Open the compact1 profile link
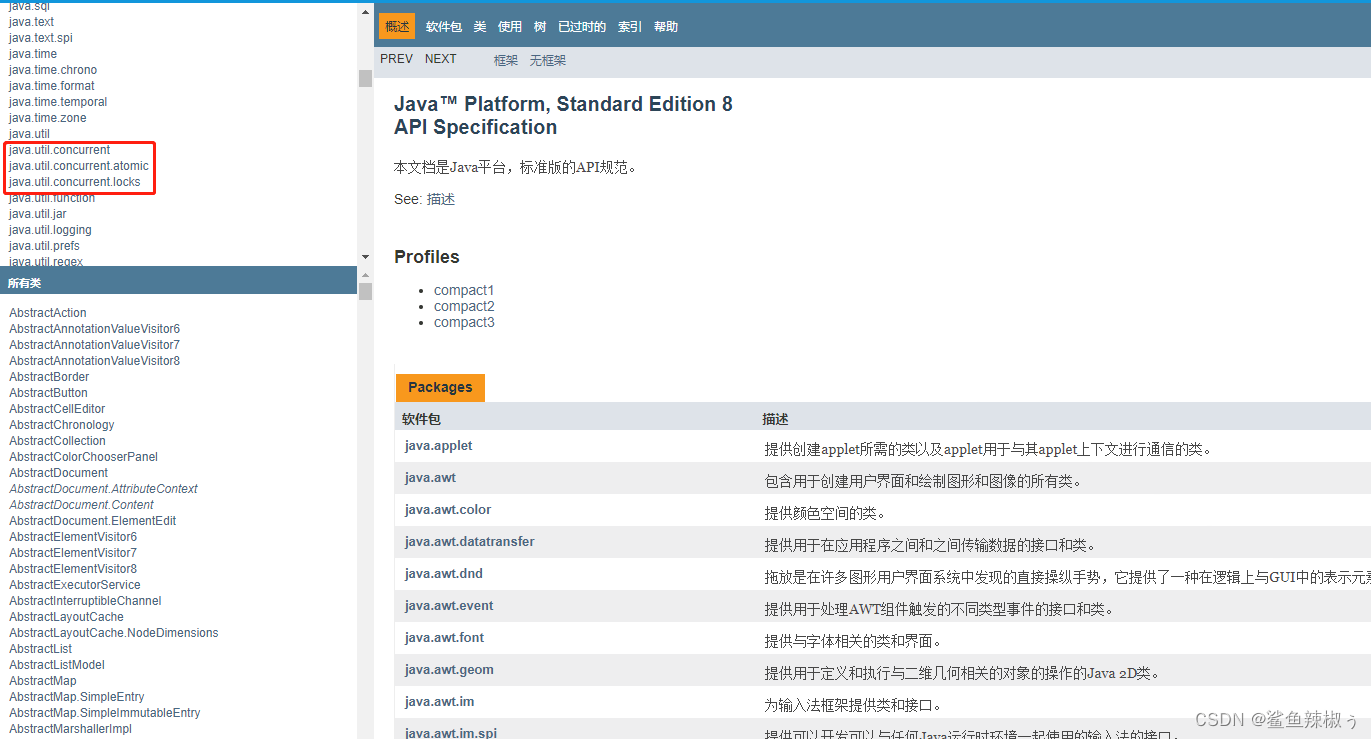The width and height of the screenshot is (1371, 739). click(464, 289)
